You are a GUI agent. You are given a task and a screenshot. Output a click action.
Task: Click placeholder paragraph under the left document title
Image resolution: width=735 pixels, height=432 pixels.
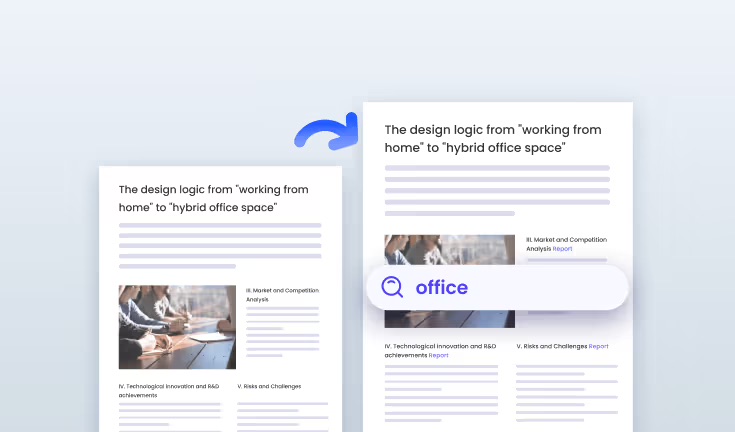pos(219,246)
